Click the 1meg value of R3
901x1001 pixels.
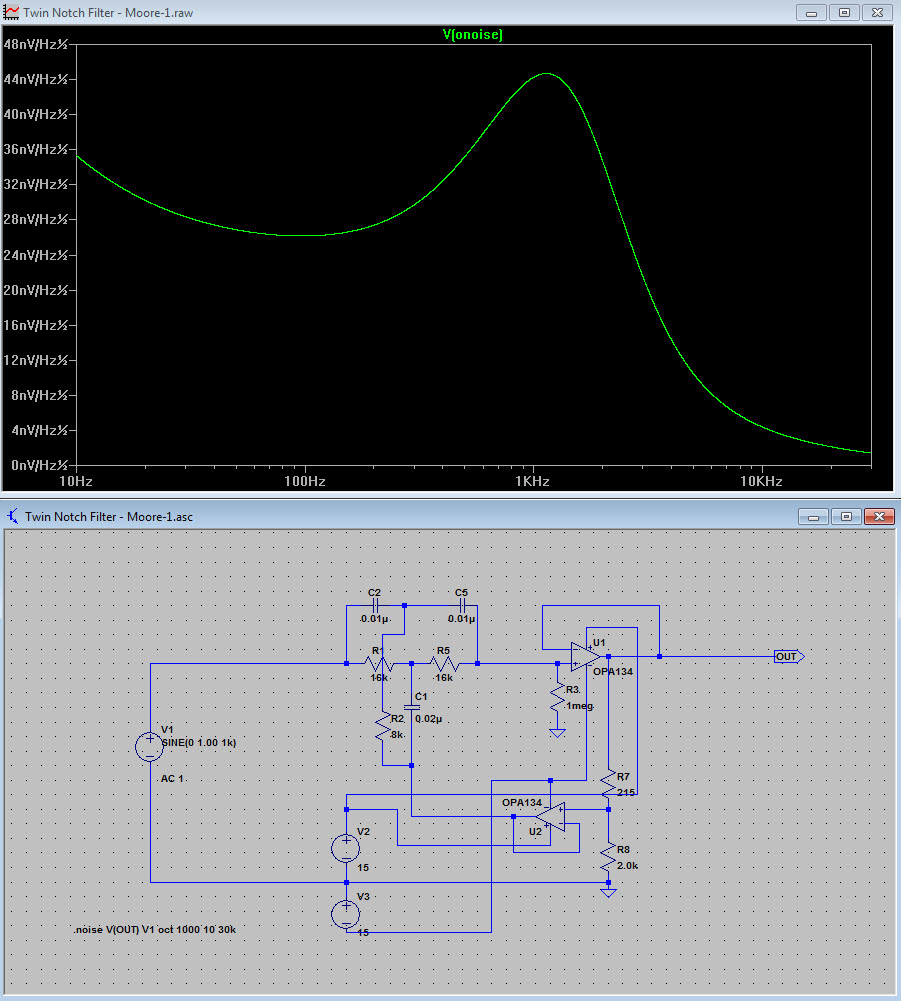pos(580,705)
